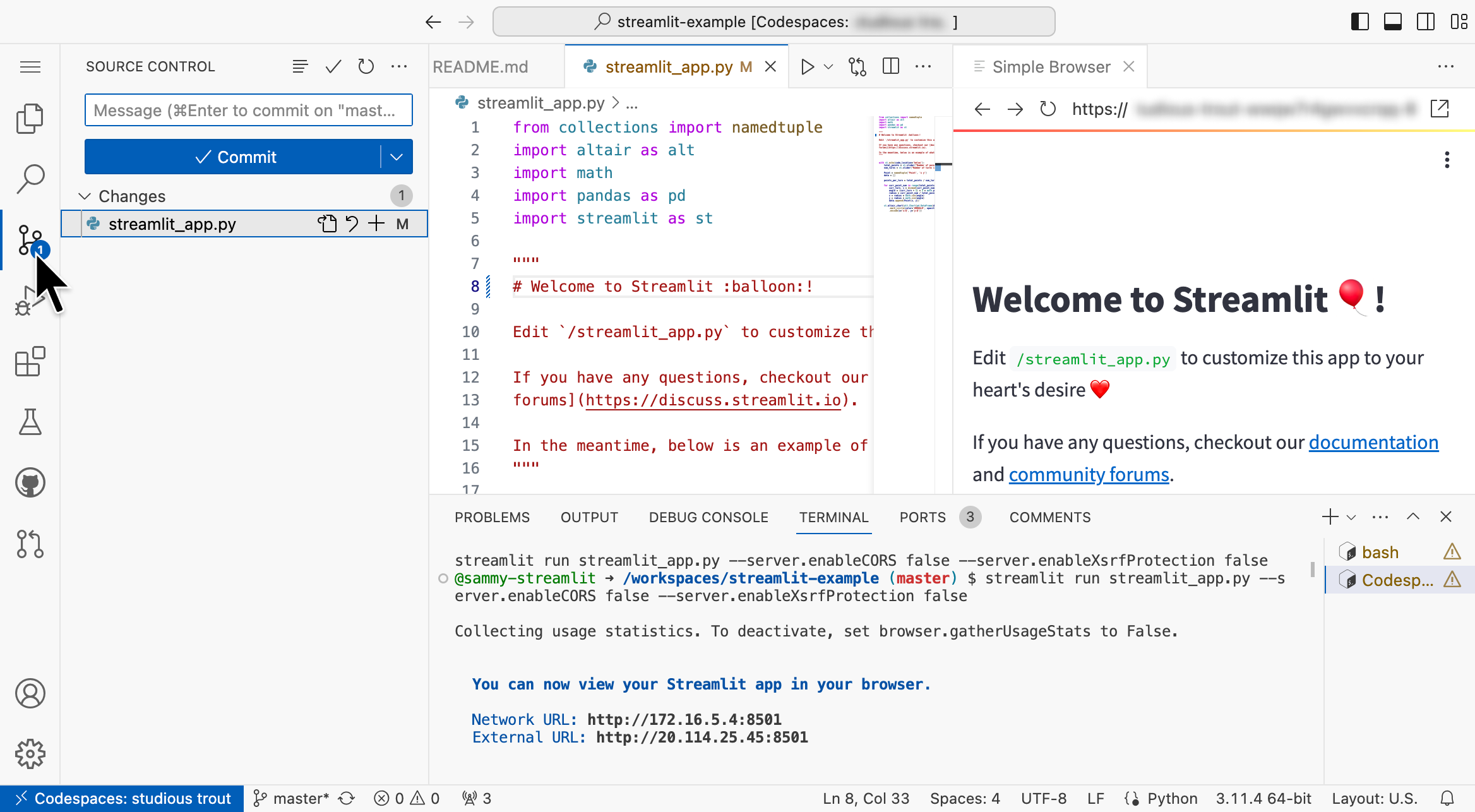Open the hamburger application menu
Viewport: 1475px width, 812px height.
(x=30, y=66)
